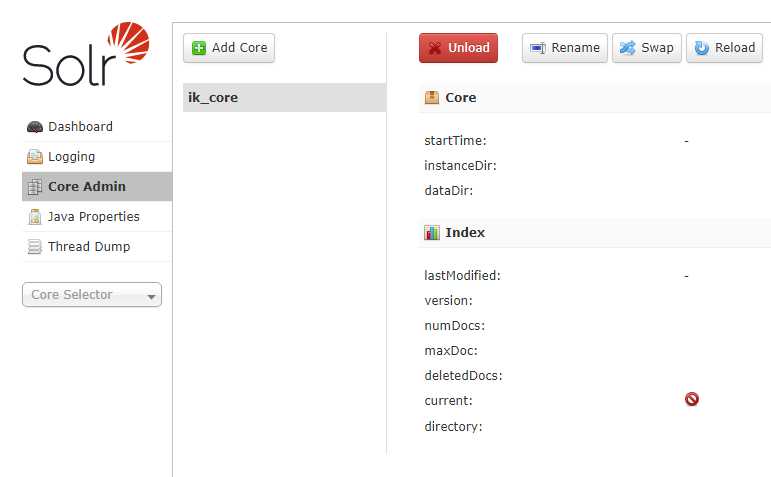Open the Thread Dump page
The image size is (771, 477).
coord(97,247)
